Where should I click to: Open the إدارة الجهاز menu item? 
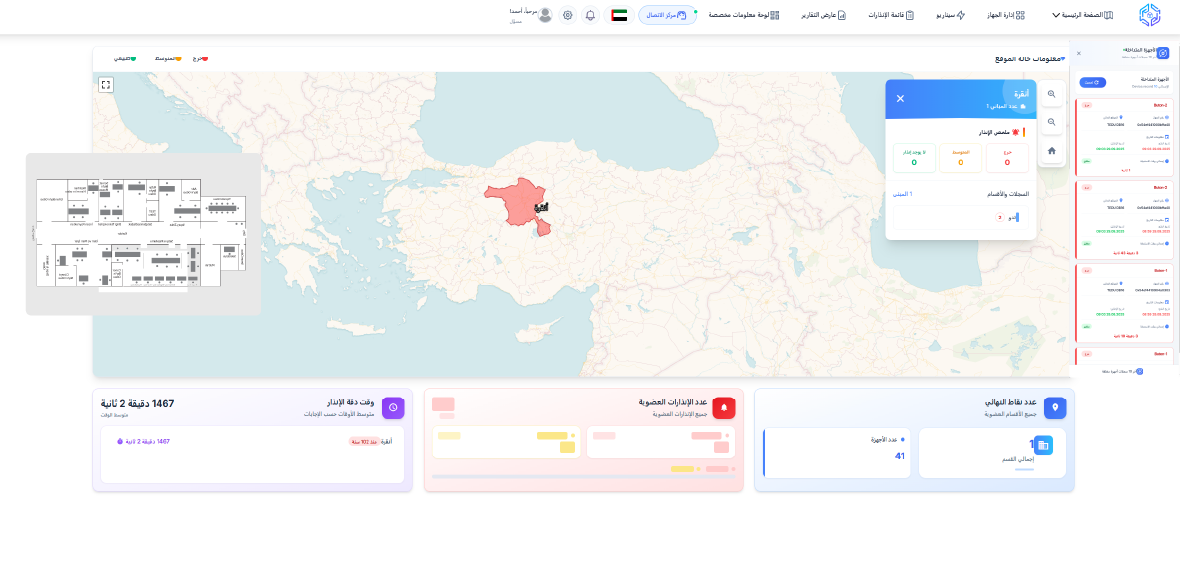996,15
